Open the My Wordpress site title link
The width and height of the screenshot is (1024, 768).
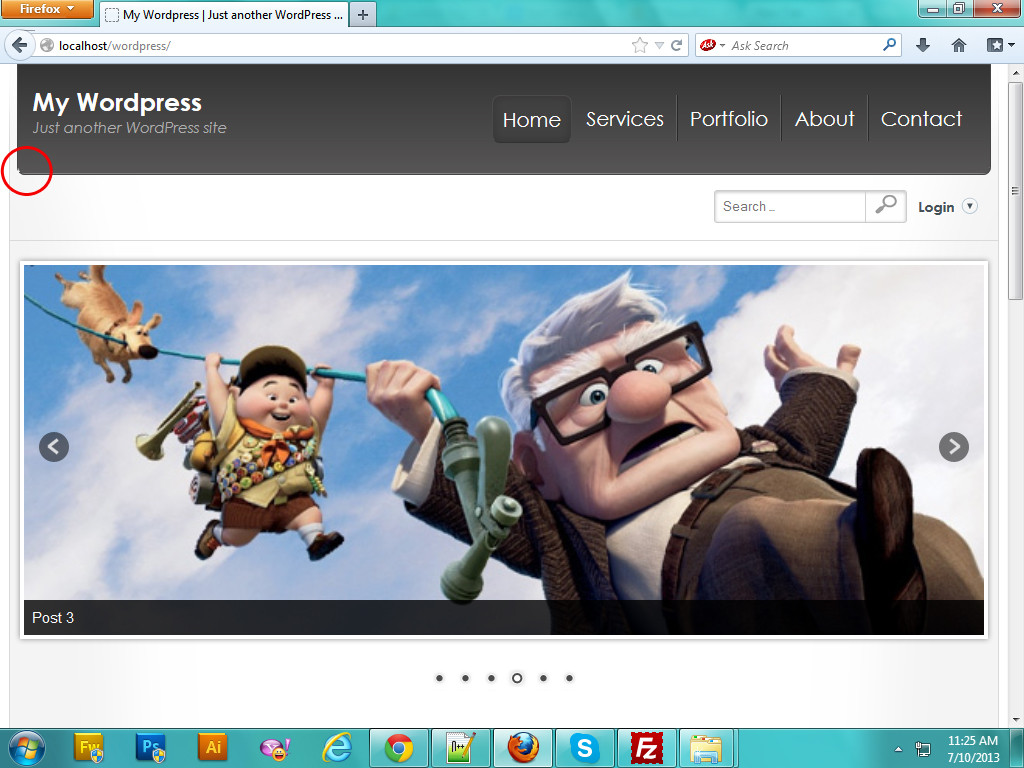tap(117, 103)
